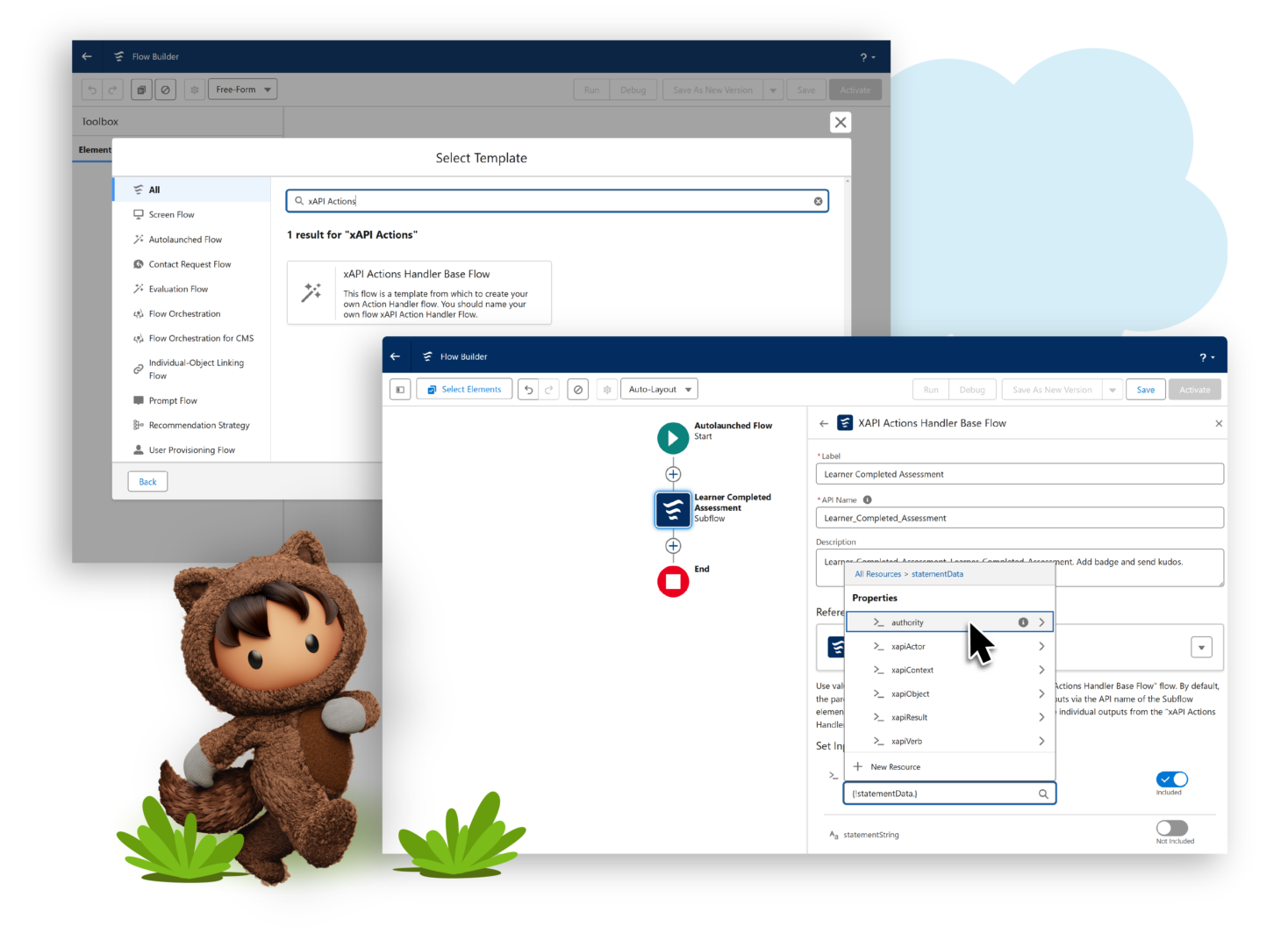Open the Free-Form layout dropdown
This screenshot has width=1288, height=948.
pyautogui.click(x=242, y=89)
